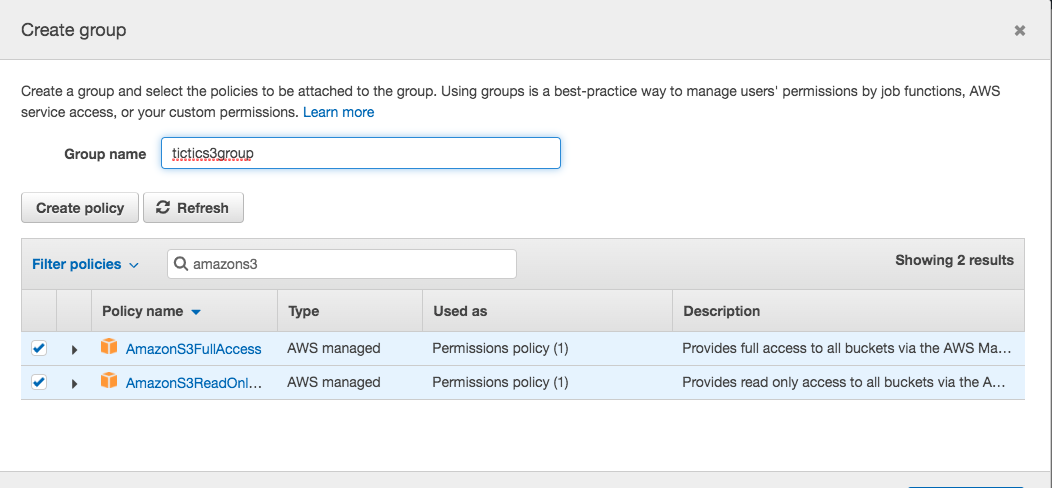Expand the AmazonS3FullAccess policy details
The image size is (1052, 488).
point(74,350)
